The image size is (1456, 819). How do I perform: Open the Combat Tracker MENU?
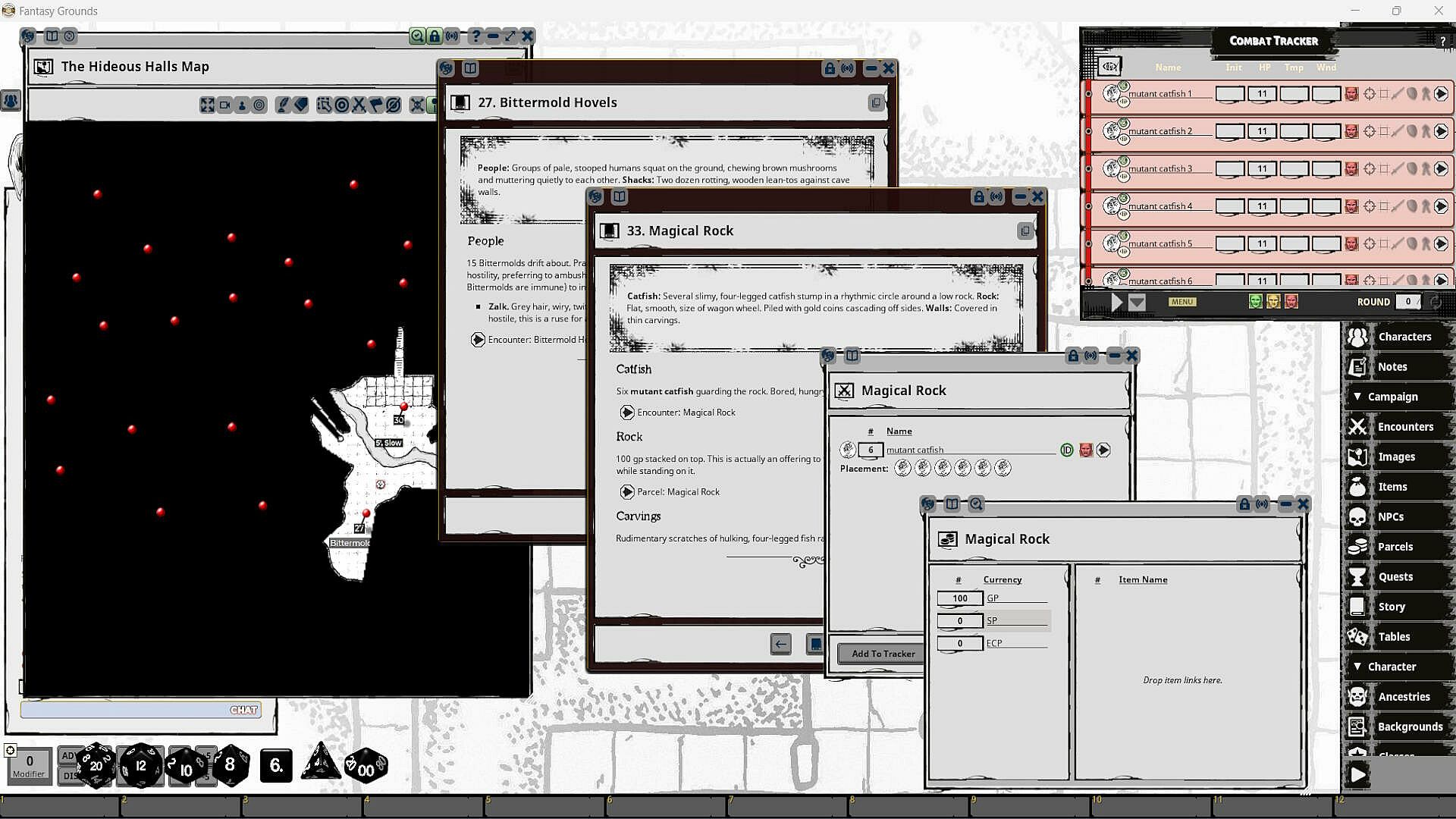[x=1181, y=302]
